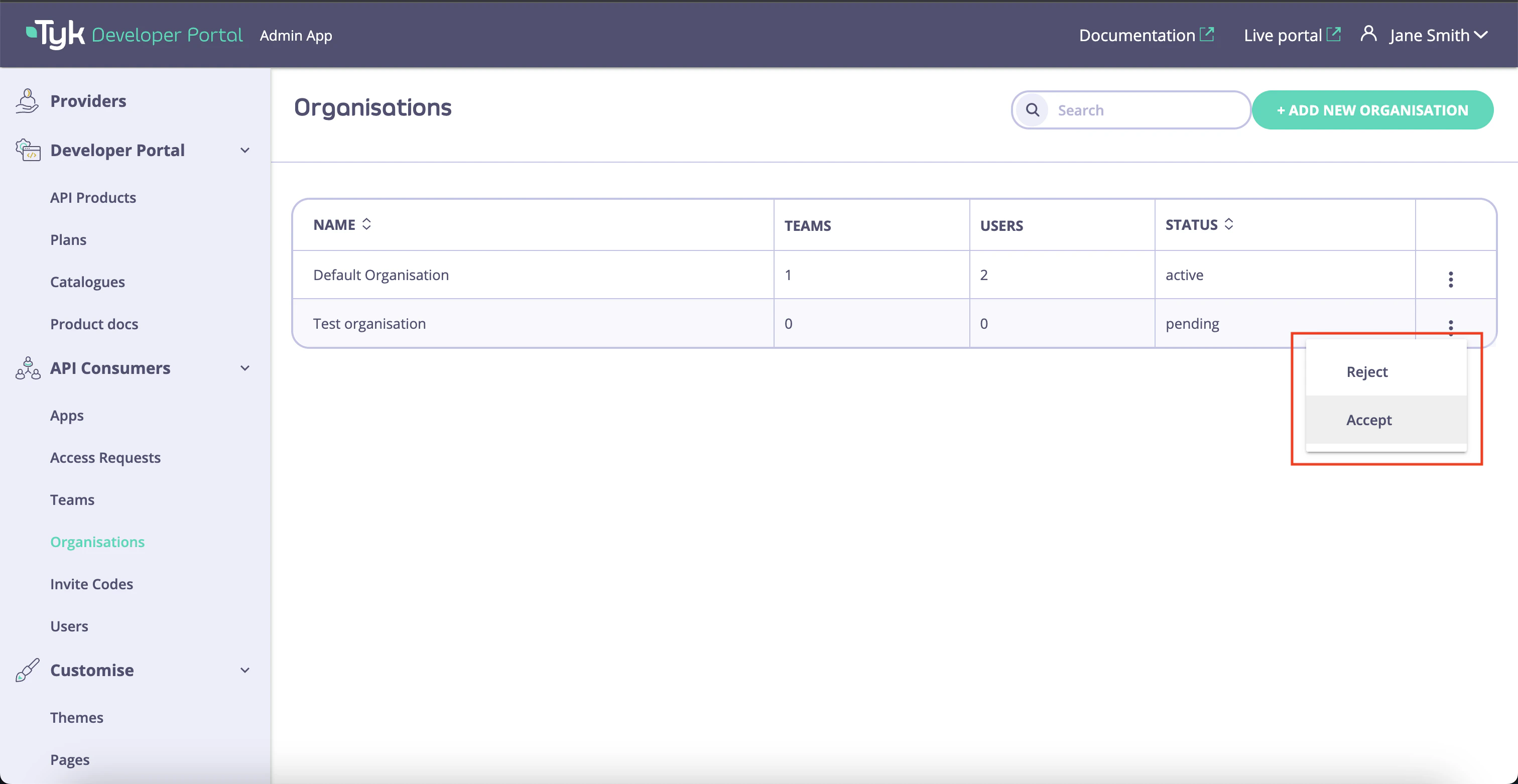Click the Developer Portal sidebar icon

27,150
